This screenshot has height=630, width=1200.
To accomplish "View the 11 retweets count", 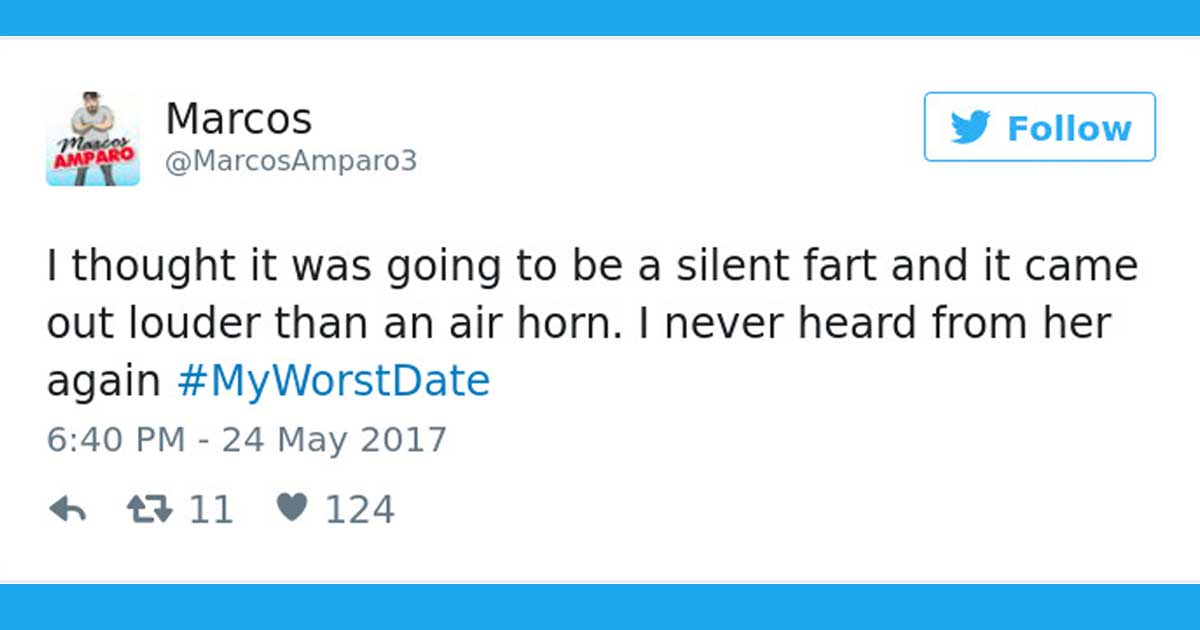I will (x=211, y=511).
